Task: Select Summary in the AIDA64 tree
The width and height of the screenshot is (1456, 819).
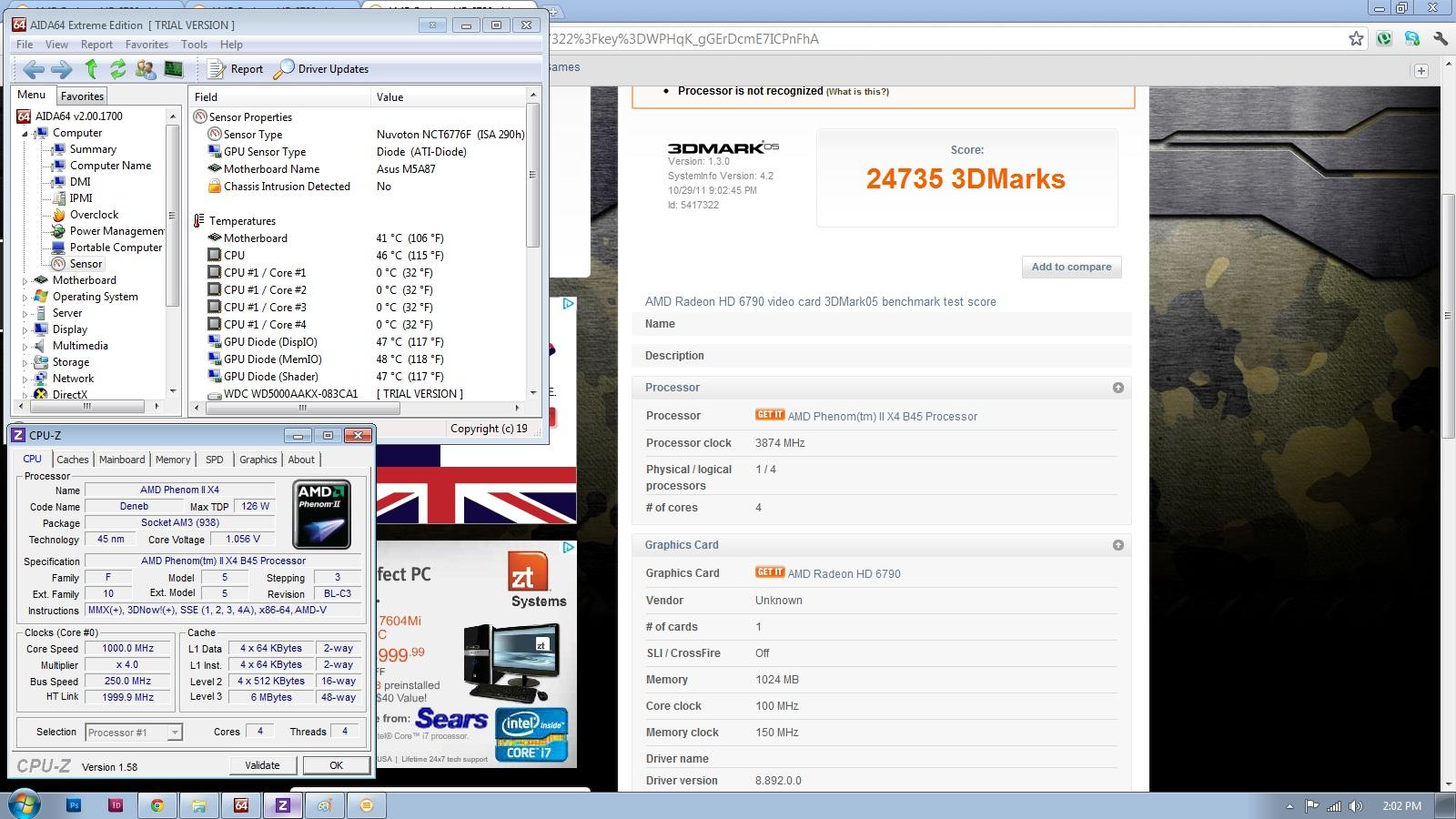Action: [x=93, y=149]
